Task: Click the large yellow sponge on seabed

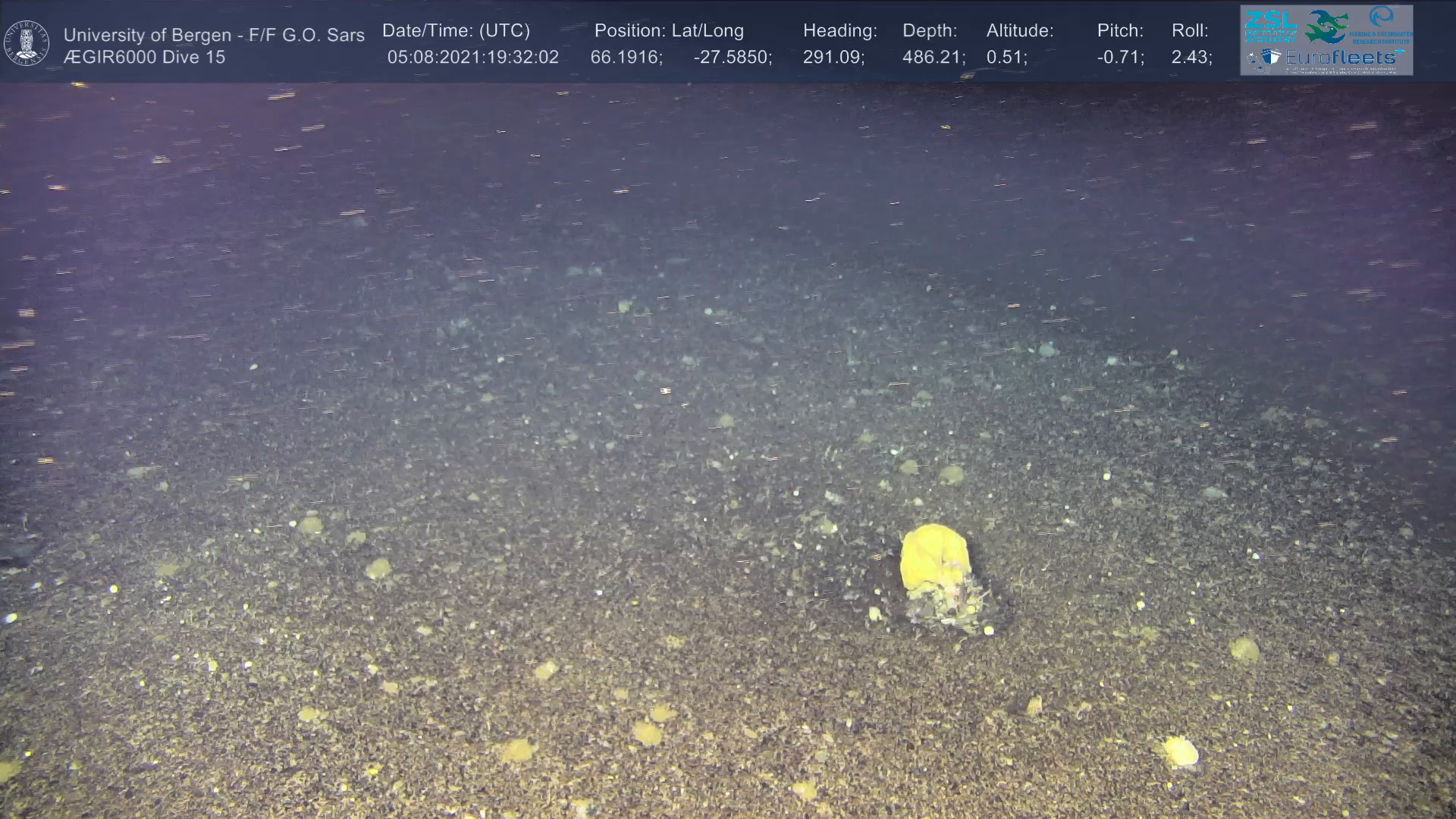Action: 934,557
